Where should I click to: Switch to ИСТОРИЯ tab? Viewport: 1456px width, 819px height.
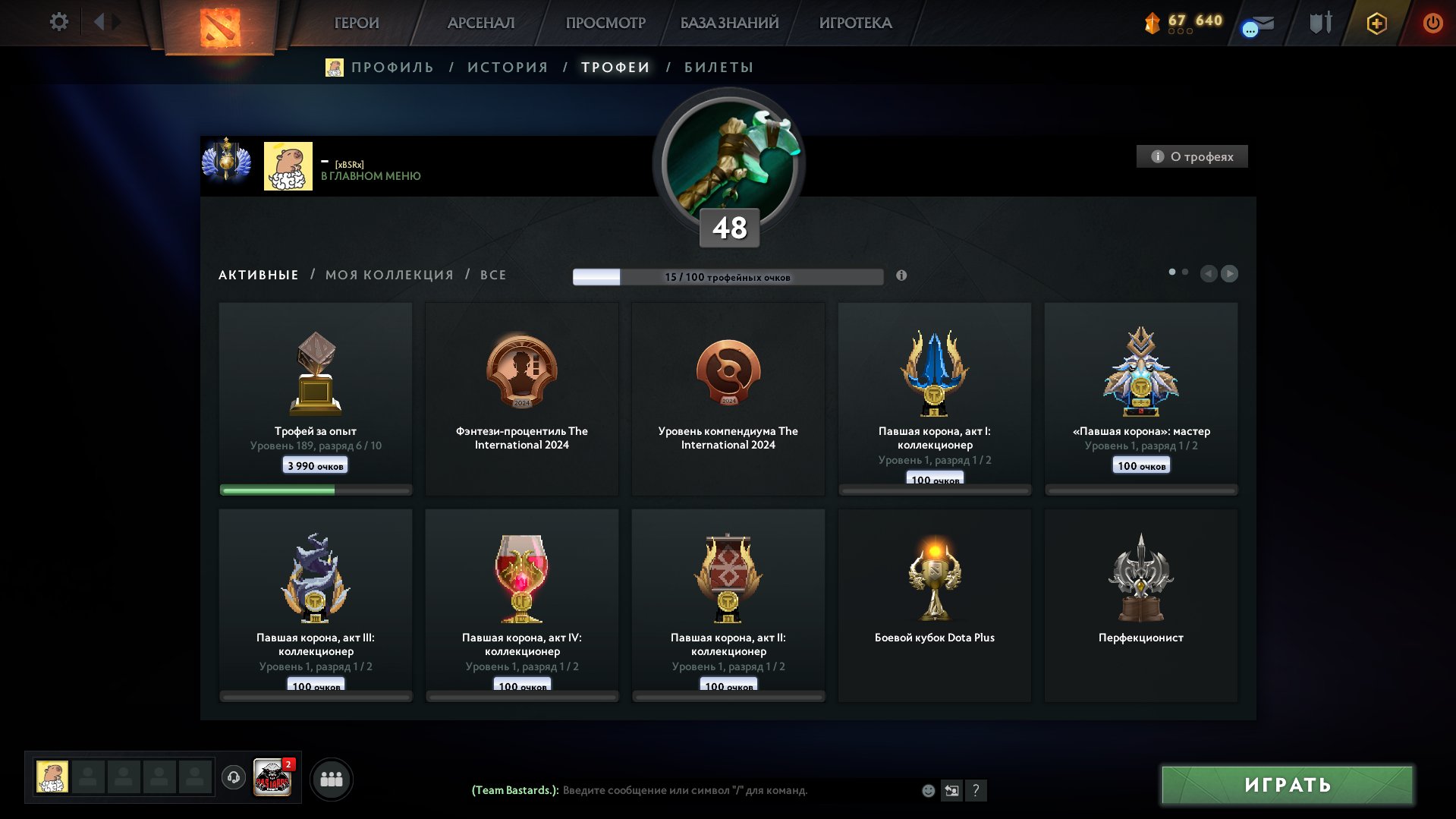click(508, 68)
